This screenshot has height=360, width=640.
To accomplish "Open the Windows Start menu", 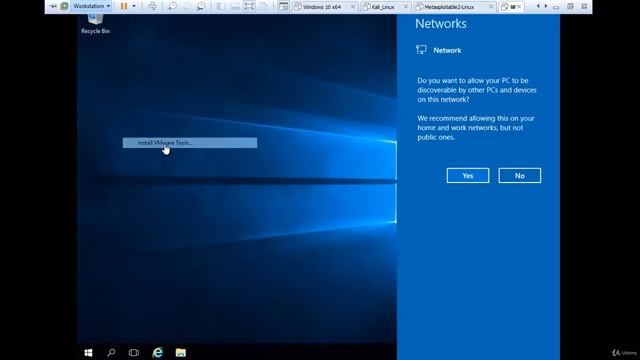I will pyautogui.click(x=88, y=353).
